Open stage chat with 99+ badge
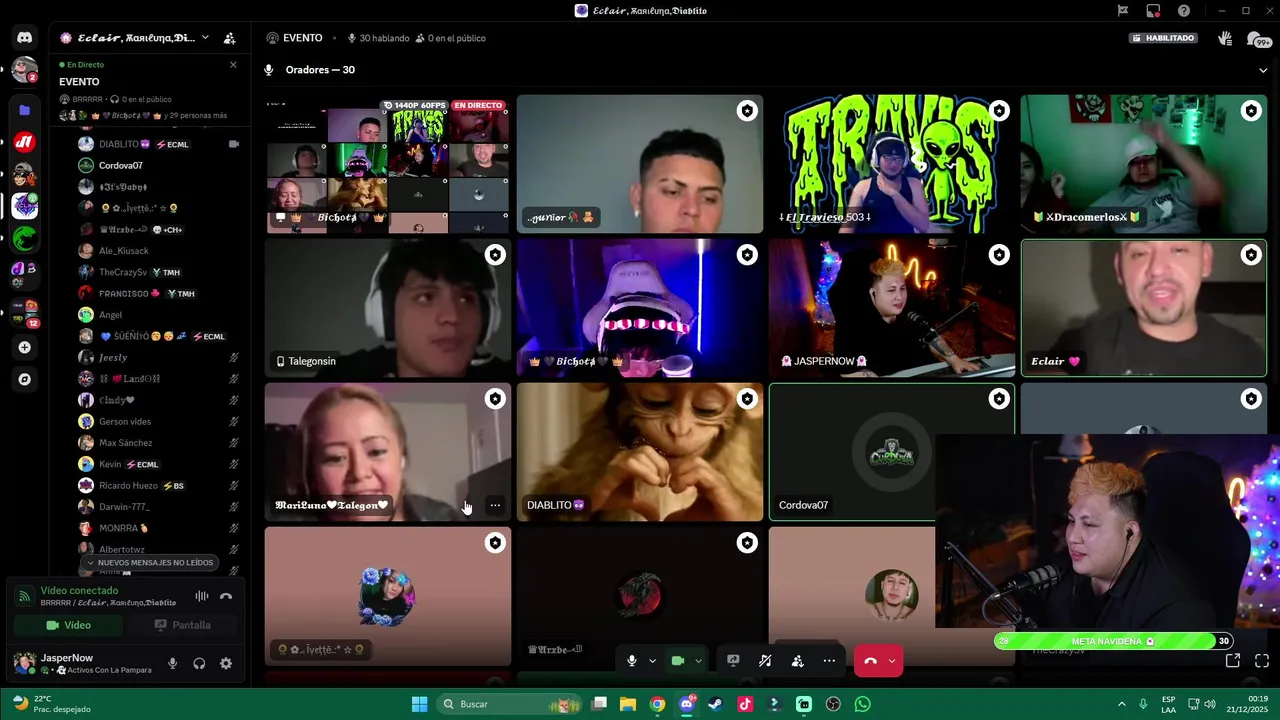Image resolution: width=1280 pixels, height=720 pixels. 1258,39
